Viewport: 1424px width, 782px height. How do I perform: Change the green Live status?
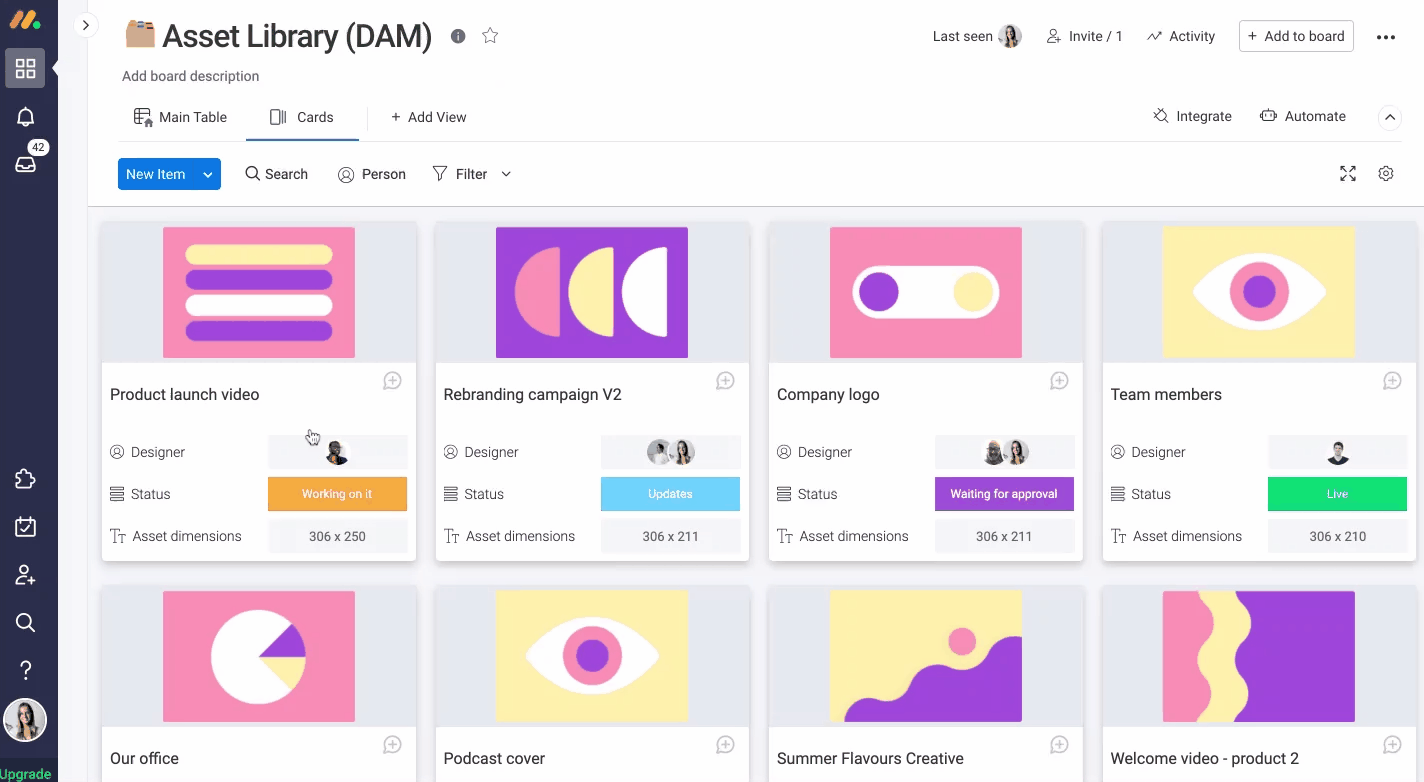click(x=1337, y=494)
